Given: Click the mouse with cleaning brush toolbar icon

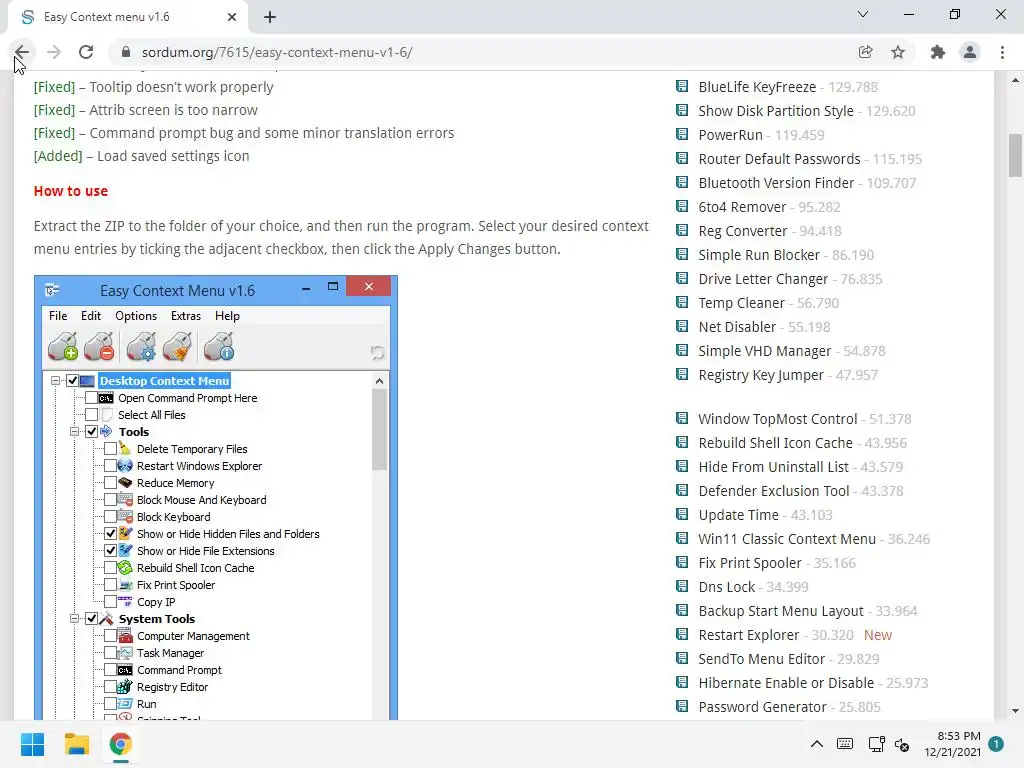Looking at the screenshot, I should 178,346.
